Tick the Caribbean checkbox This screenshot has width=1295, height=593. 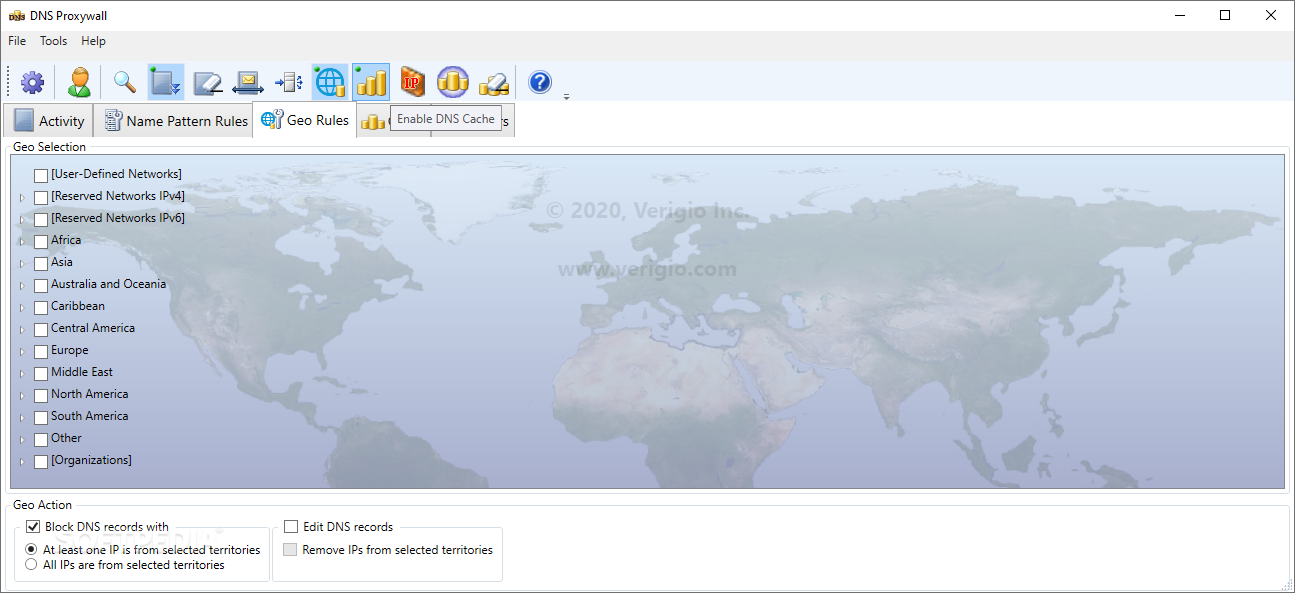(x=41, y=307)
